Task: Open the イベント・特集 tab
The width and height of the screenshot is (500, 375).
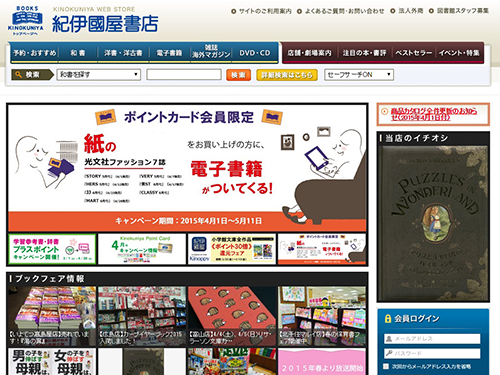Action: tap(459, 53)
